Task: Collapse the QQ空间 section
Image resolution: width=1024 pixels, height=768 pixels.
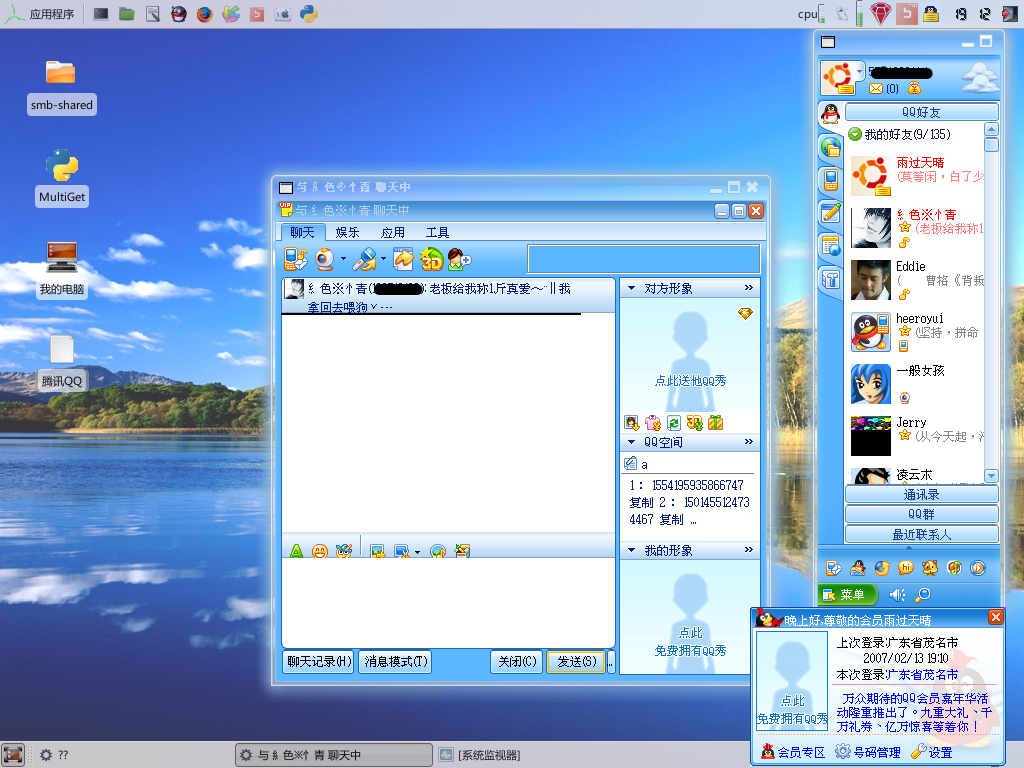Action: click(632, 442)
